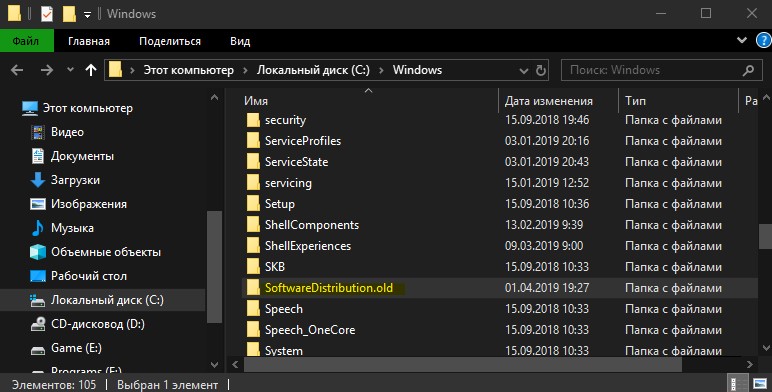Open the Файл menu
772x392 pixels.
coord(26,41)
